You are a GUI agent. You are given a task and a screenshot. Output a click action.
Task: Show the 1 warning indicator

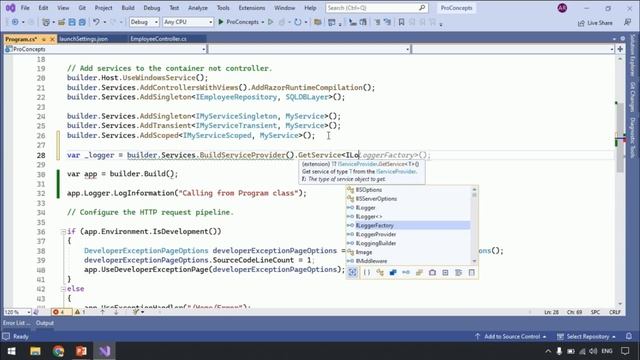80,312
